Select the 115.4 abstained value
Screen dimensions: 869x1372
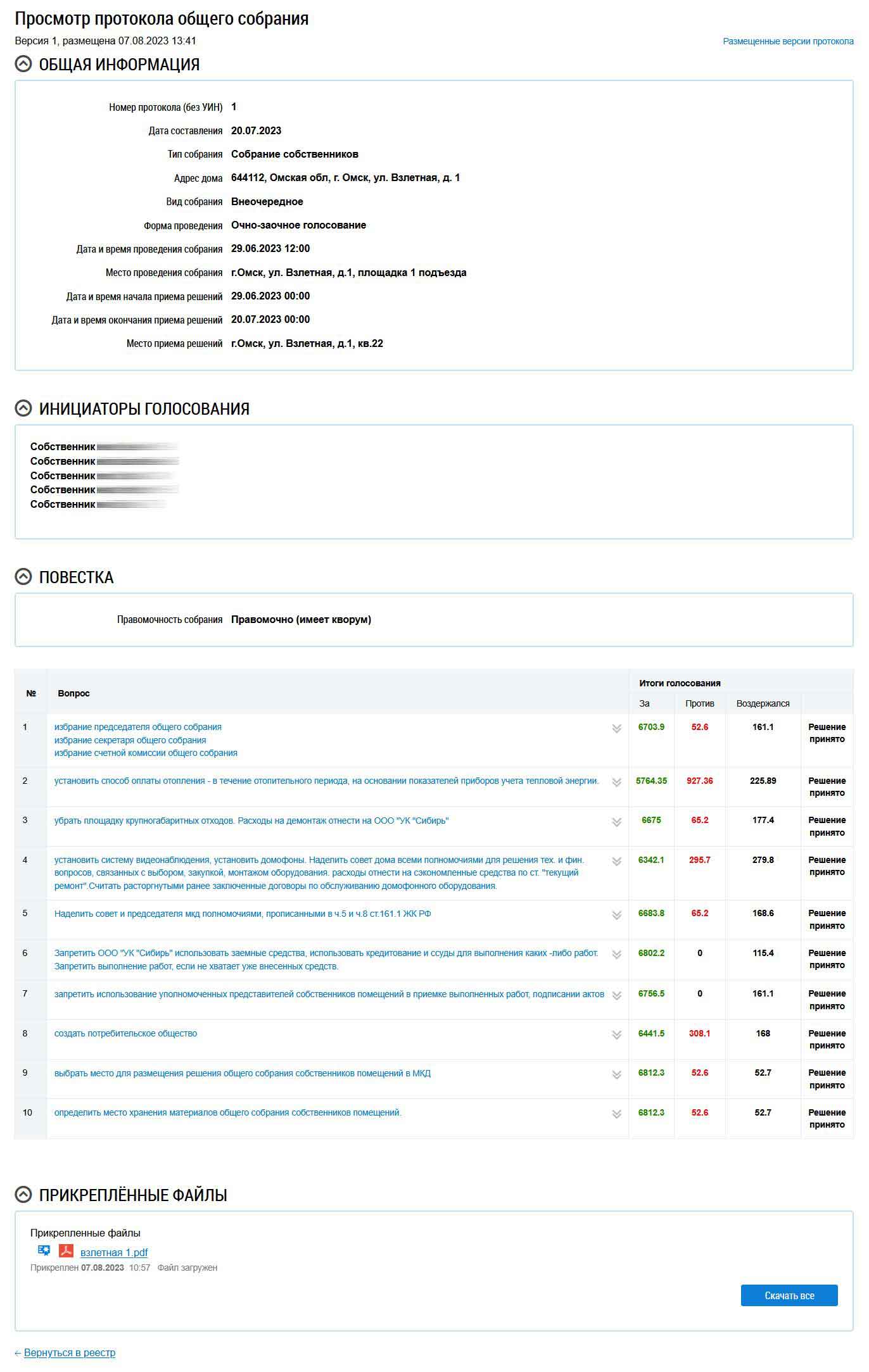[763, 953]
